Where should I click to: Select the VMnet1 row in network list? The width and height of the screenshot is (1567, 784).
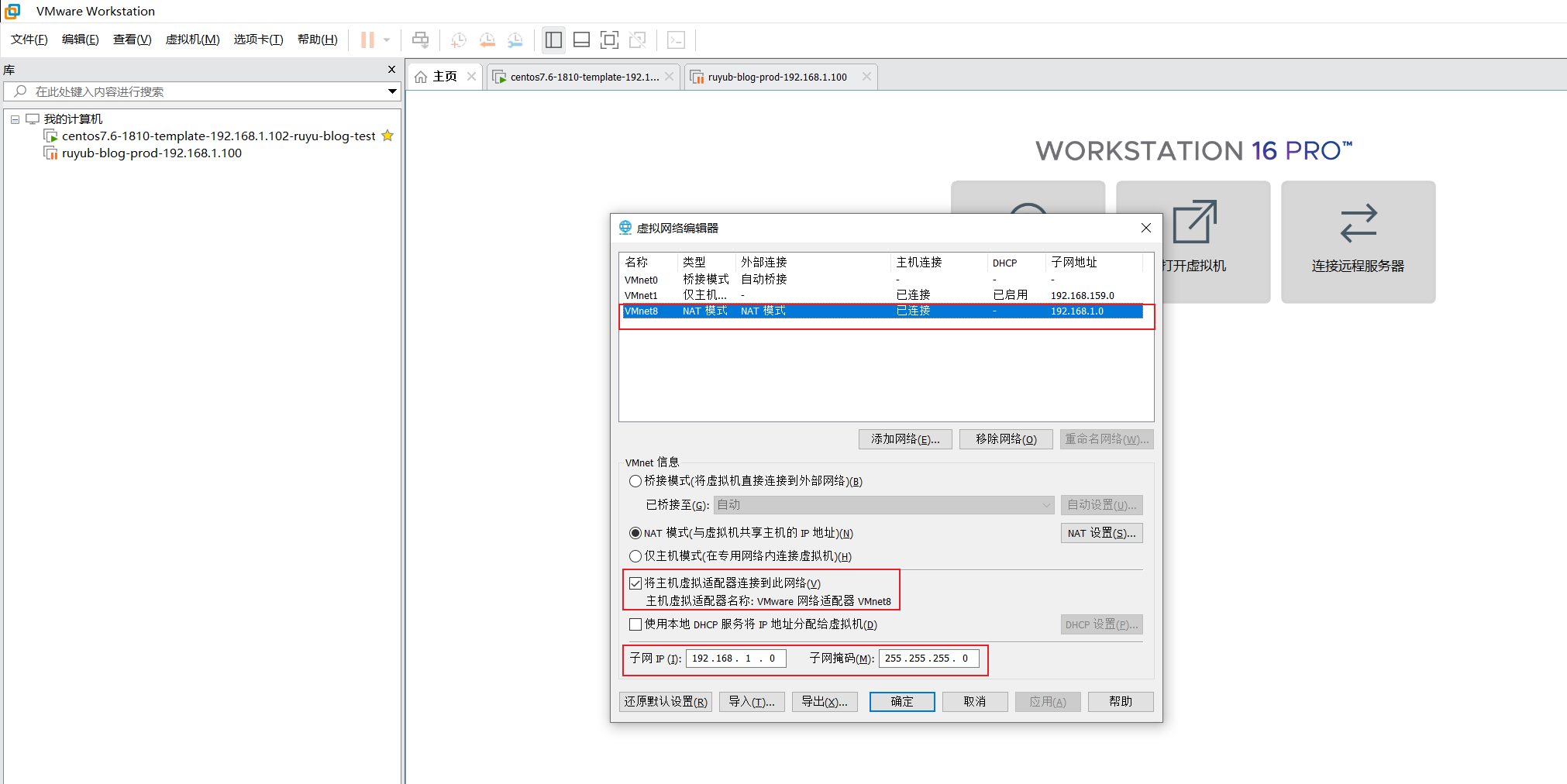point(883,295)
